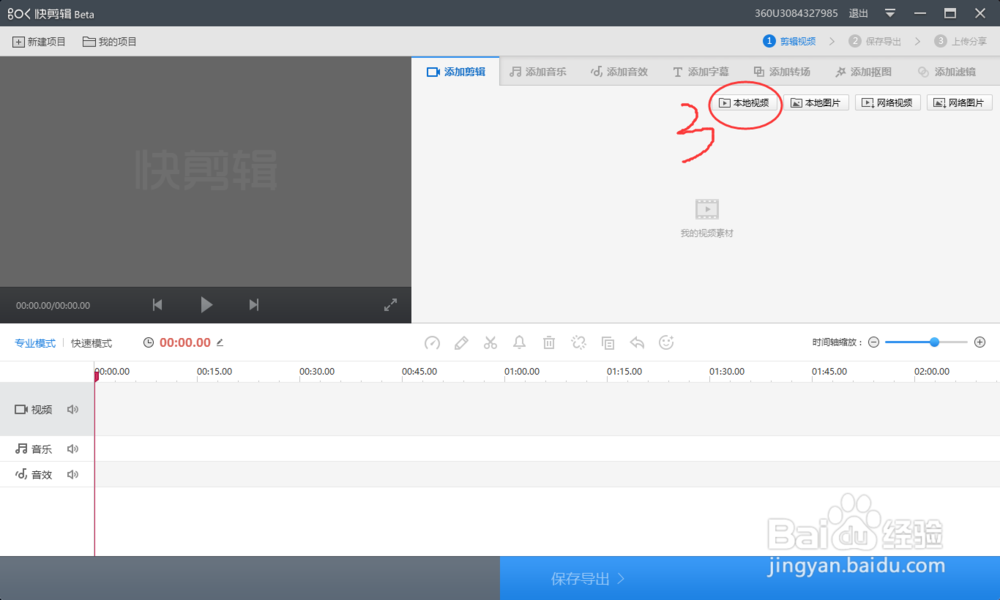Click the bell icon in timeline toolbar
Image resolution: width=1000 pixels, height=600 pixels.
point(519,343)
